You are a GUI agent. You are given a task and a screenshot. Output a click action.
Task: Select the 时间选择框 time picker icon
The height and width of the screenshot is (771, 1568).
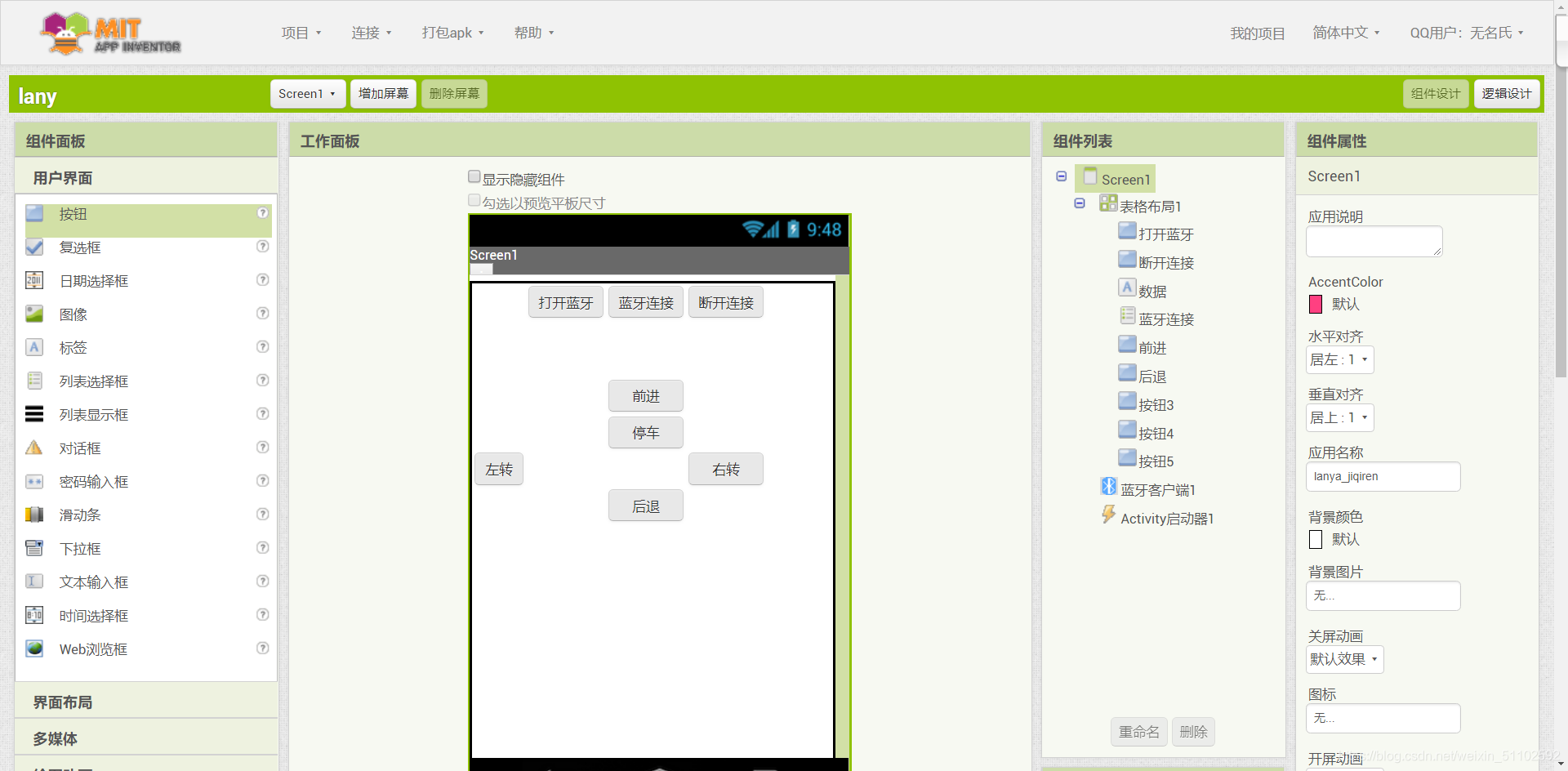pyautogui.click(x=34, y=616)
